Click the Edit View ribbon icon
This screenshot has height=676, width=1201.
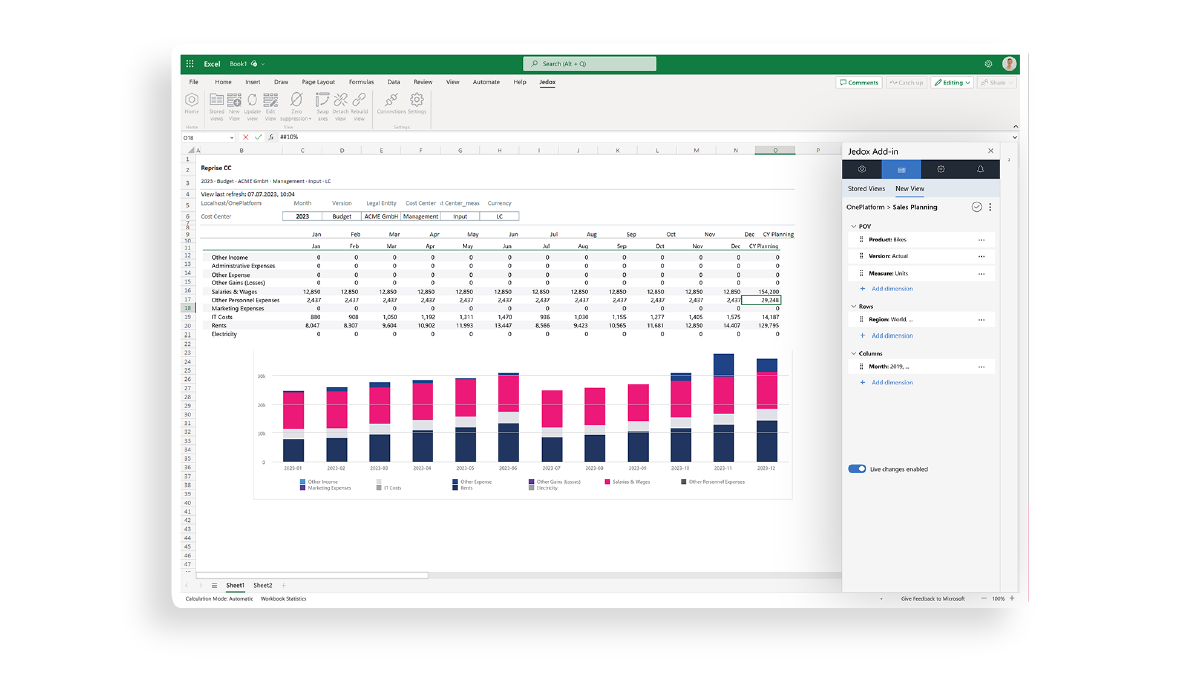pos(269,101)
